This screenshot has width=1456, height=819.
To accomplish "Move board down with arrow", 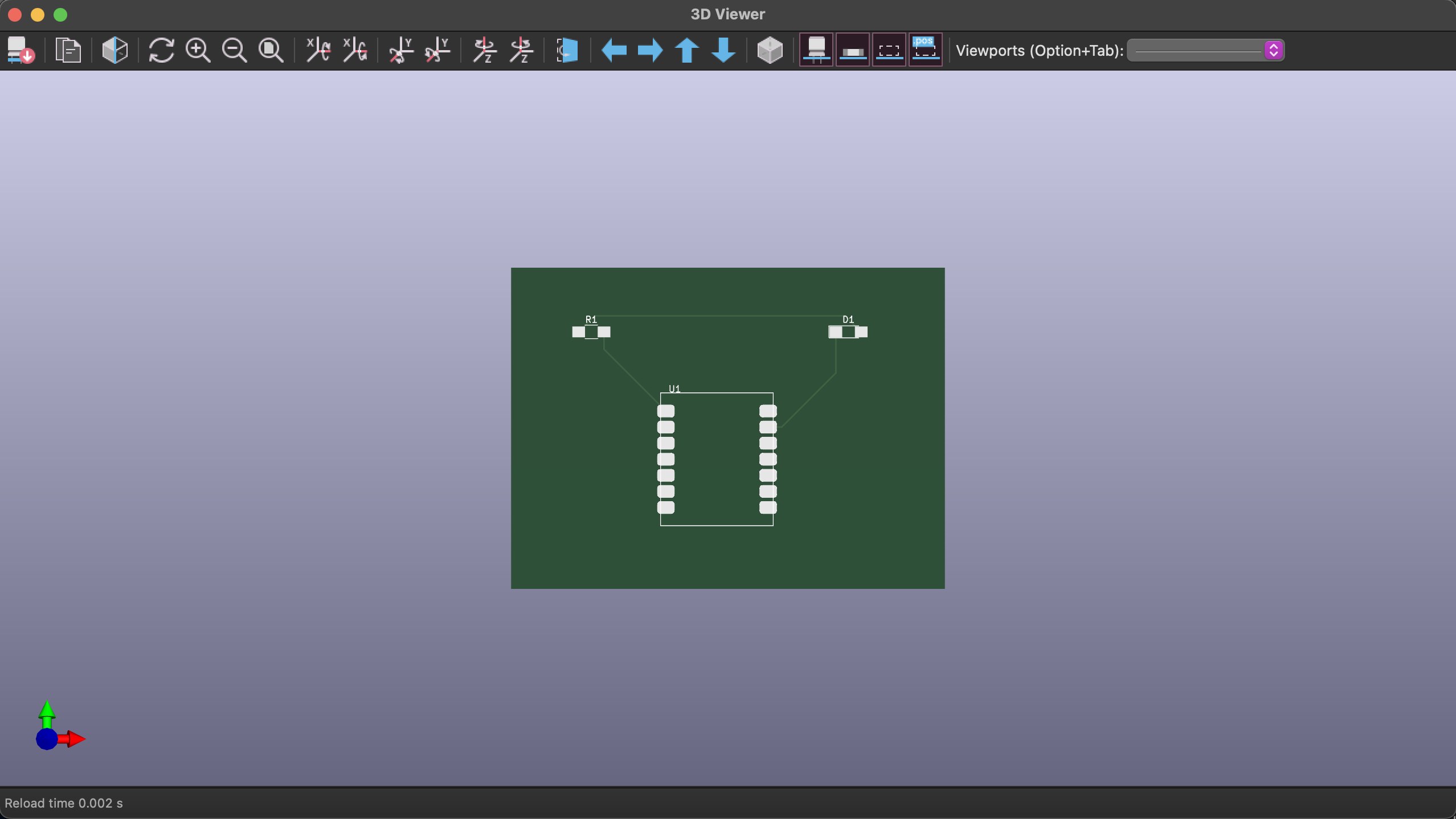I will 723,50.
